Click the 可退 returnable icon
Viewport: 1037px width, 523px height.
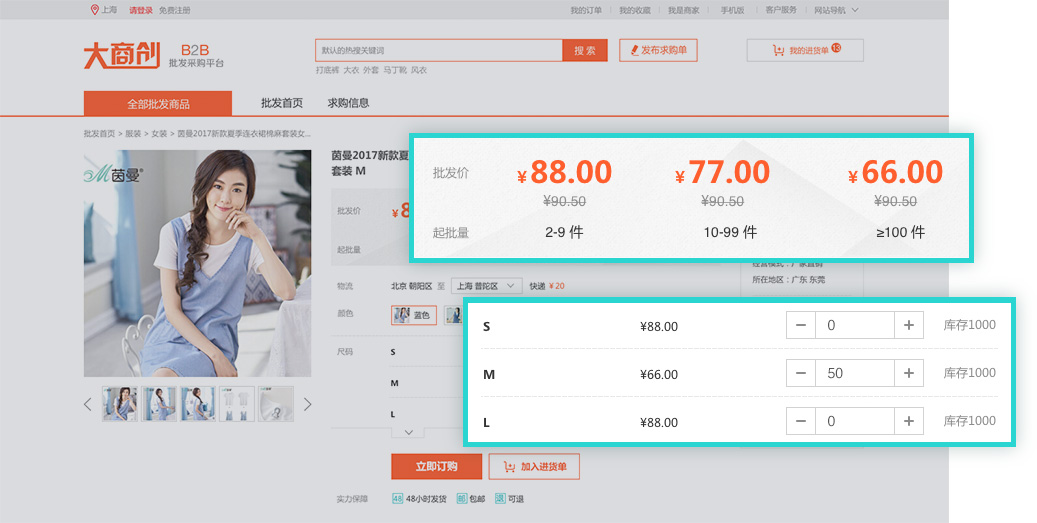[x=500, y=499]
